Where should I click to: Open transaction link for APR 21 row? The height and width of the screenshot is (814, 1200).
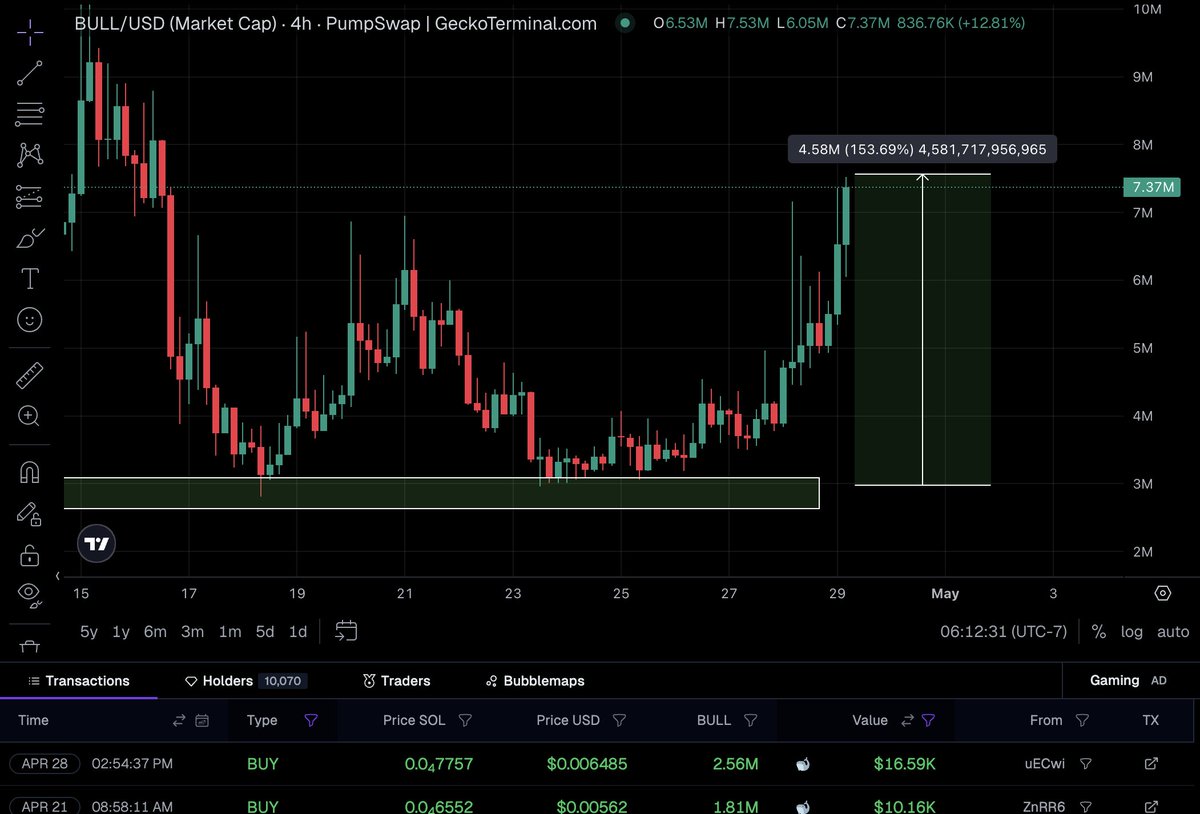click(1151, 807)
